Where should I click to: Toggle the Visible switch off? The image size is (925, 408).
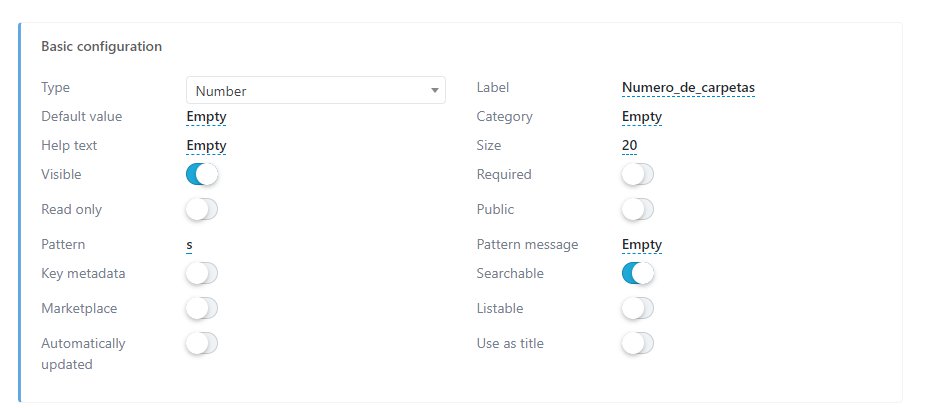pos(202,175)
